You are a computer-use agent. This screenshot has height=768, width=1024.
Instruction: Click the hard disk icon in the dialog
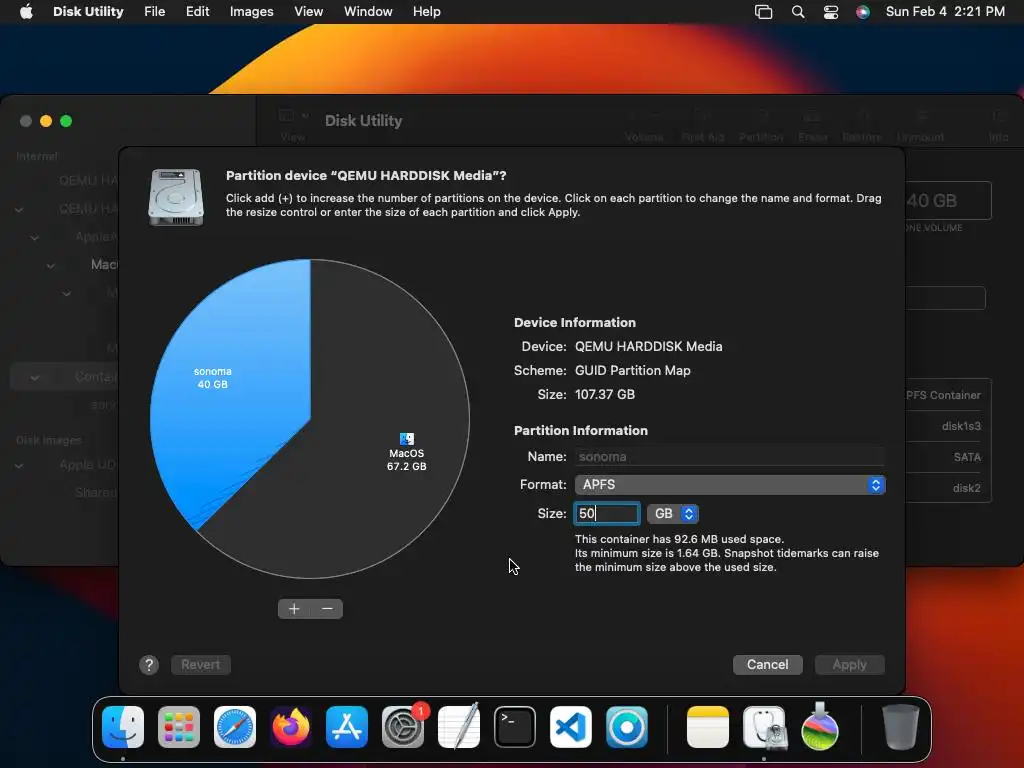pyautogui.click(x=176, y=197)
